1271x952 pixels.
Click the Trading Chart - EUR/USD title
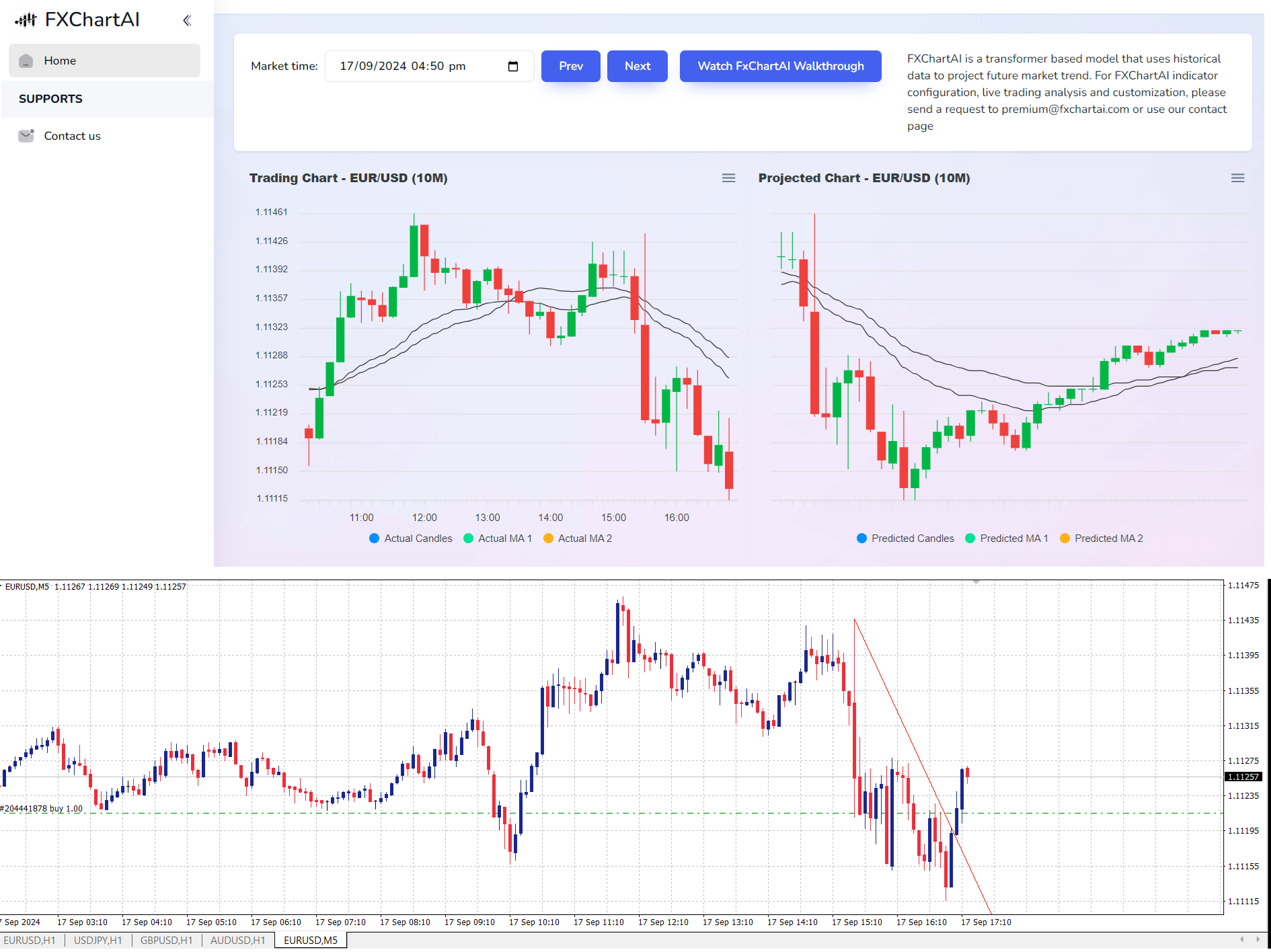click(348, 178)
